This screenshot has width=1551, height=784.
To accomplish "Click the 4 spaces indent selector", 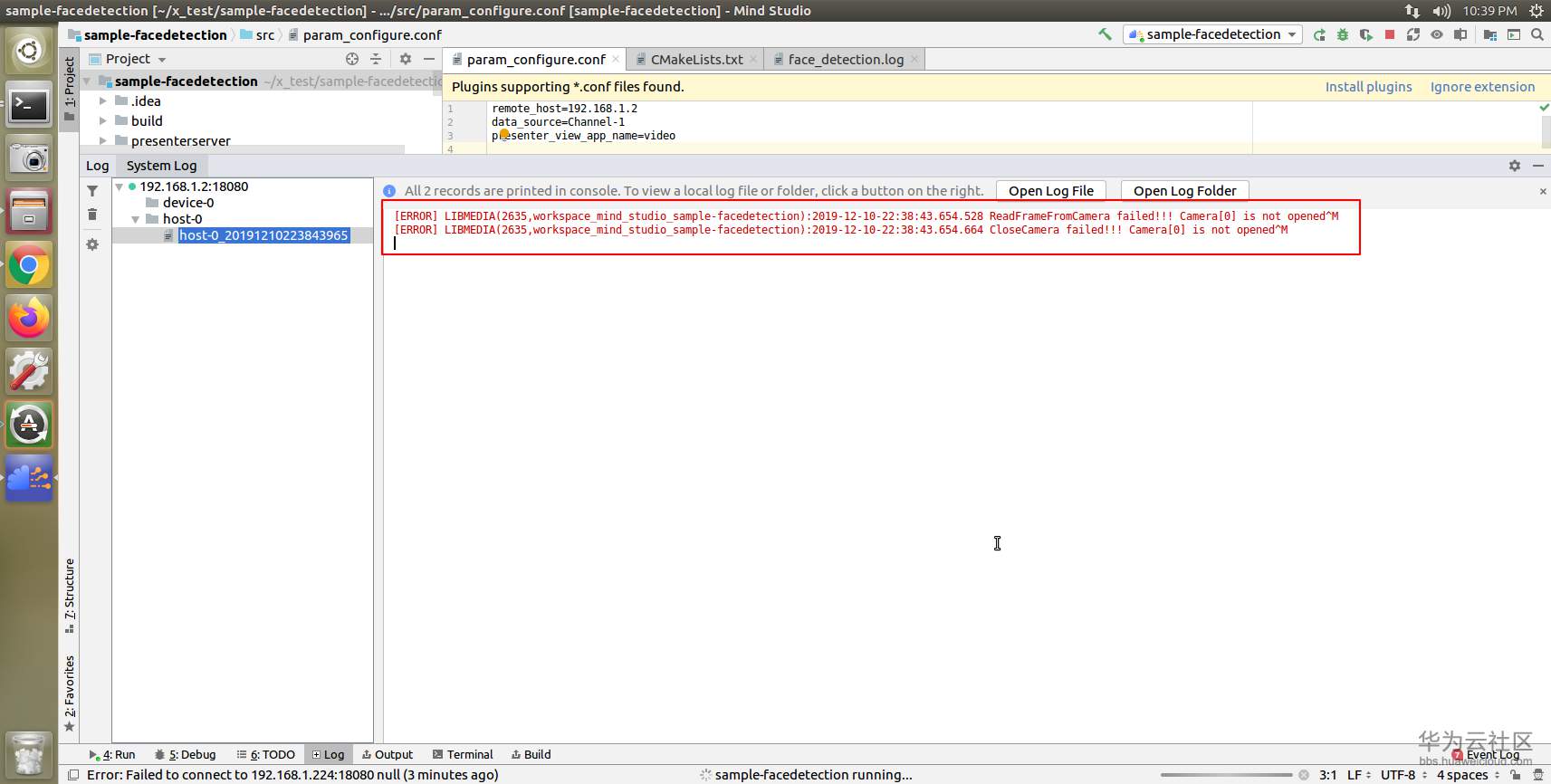I will point(1468,775).
